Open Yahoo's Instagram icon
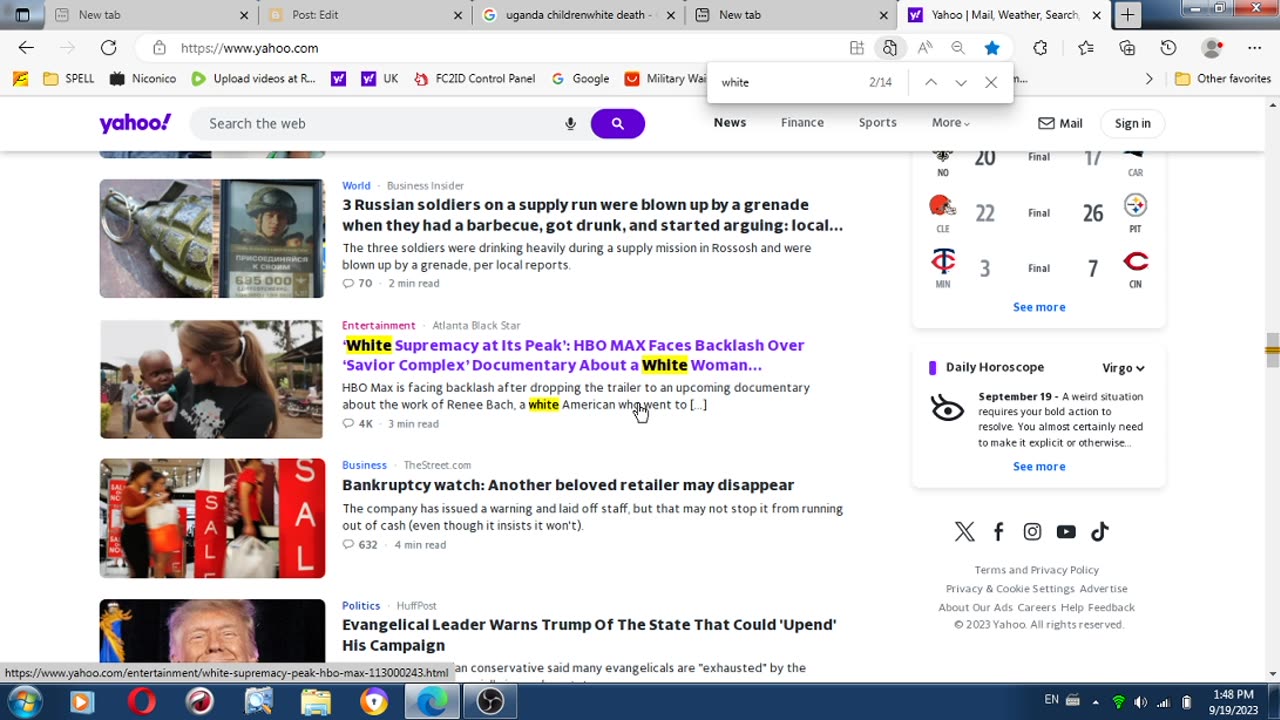Image resolution: width=1280 pixels, height=720 pixels. point(1032,532)
